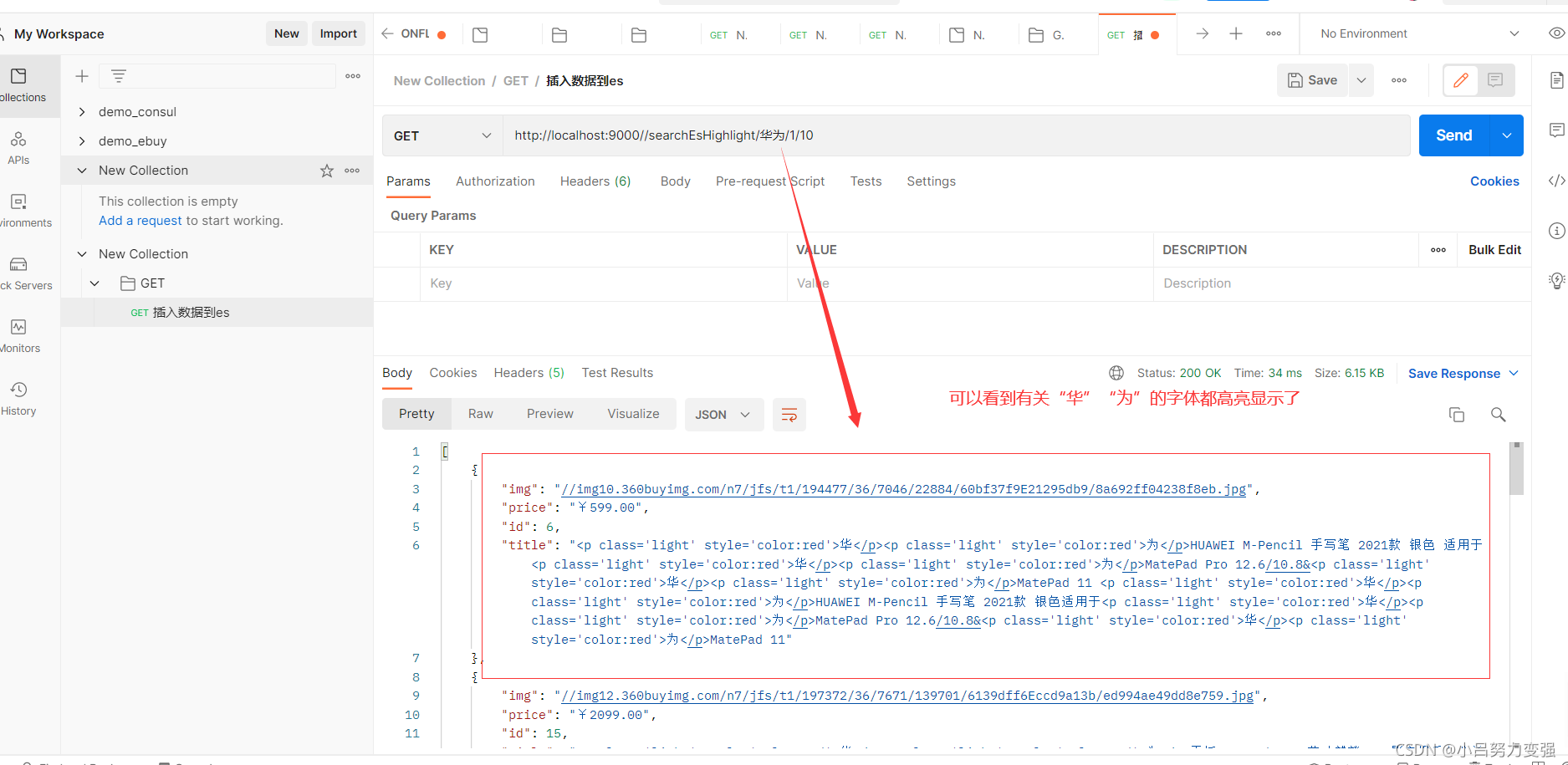Screen dimensions: 1568x765
Task: Switch to the Headers (6) request tab
Action: [595, 181]
